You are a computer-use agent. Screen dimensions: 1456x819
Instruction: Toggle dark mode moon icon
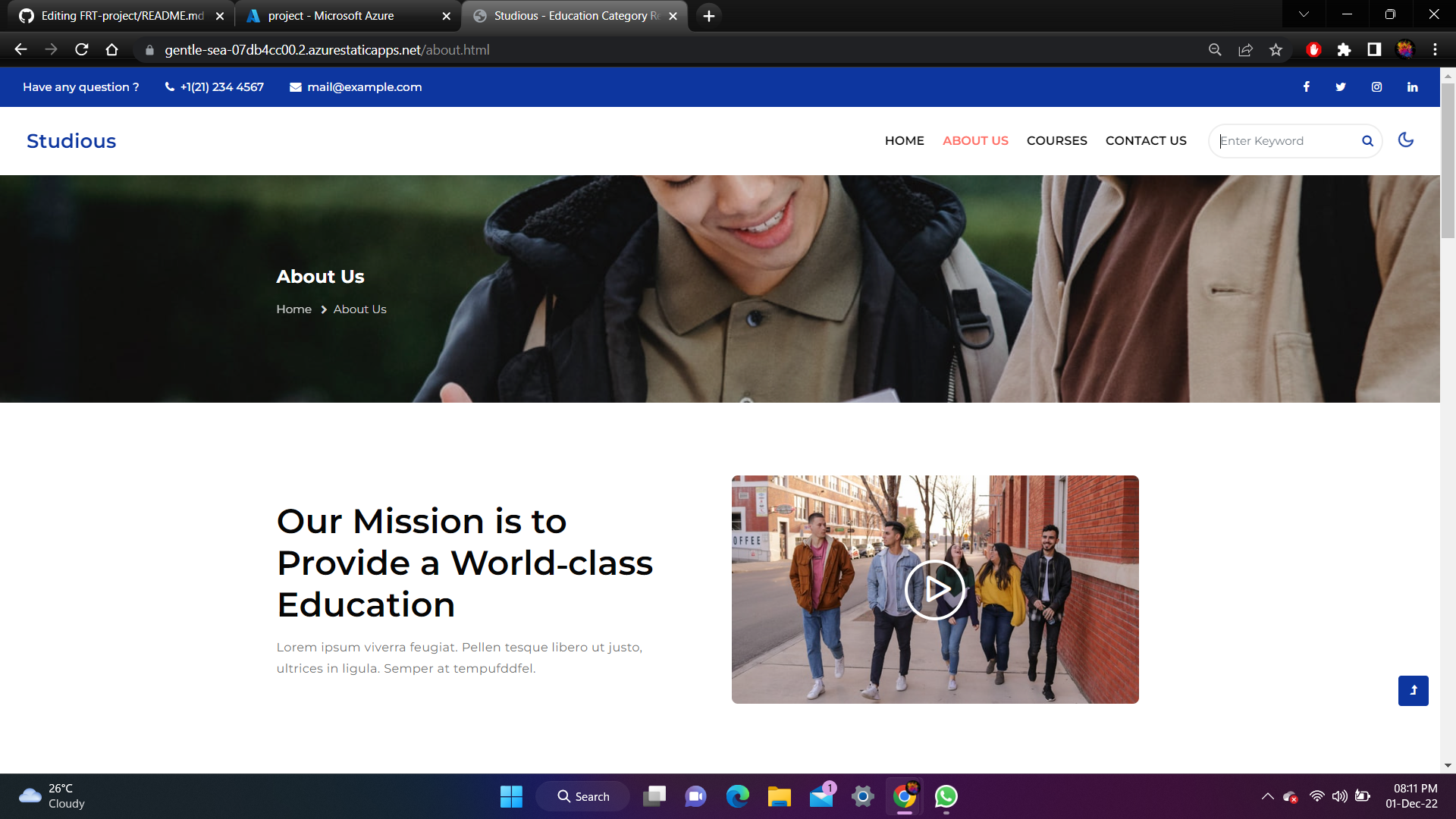1405,140
